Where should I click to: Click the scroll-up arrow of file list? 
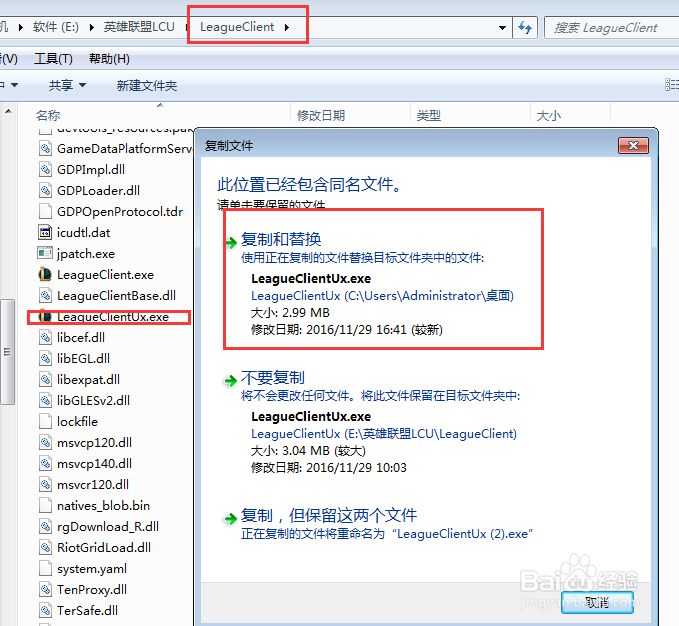(8, 112)
